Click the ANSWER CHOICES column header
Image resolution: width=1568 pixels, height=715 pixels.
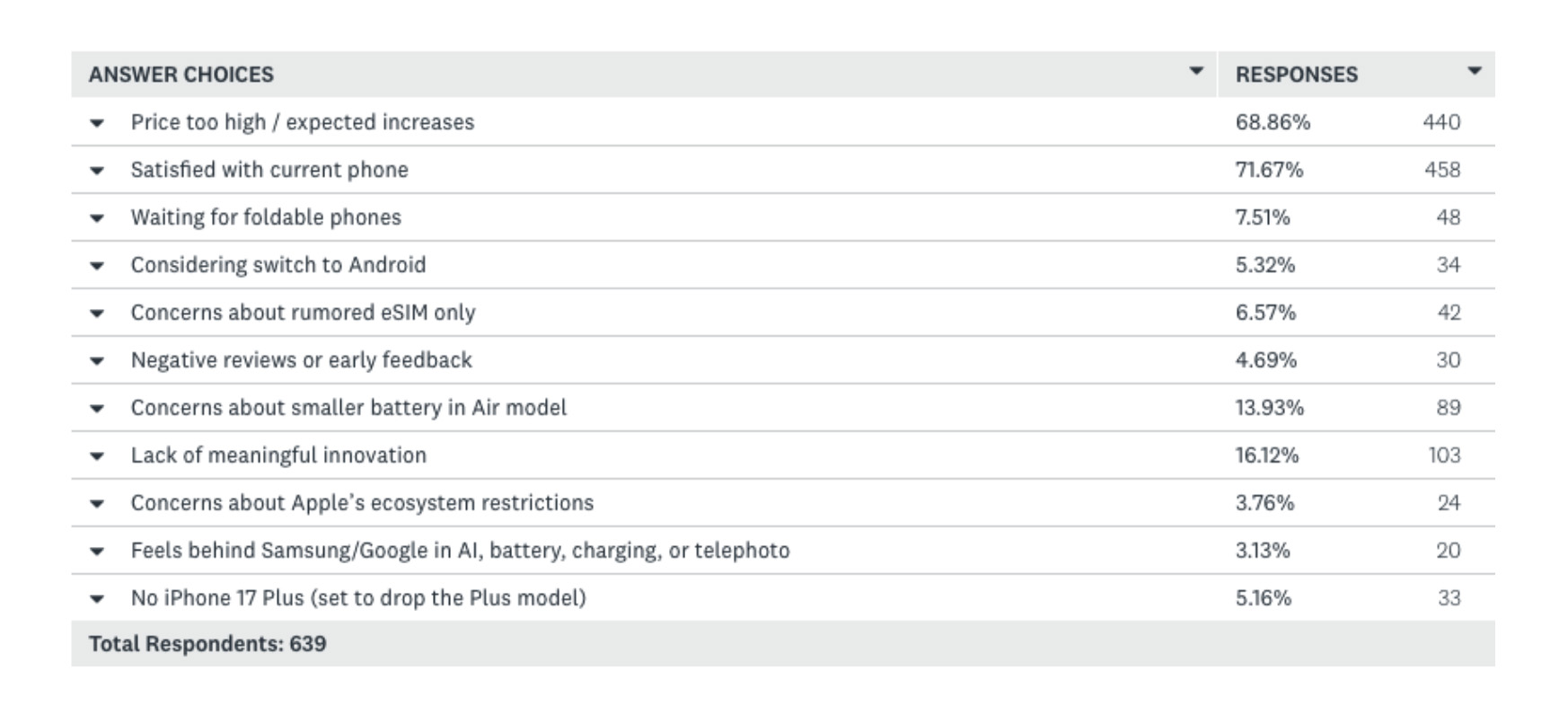[181, 75]
